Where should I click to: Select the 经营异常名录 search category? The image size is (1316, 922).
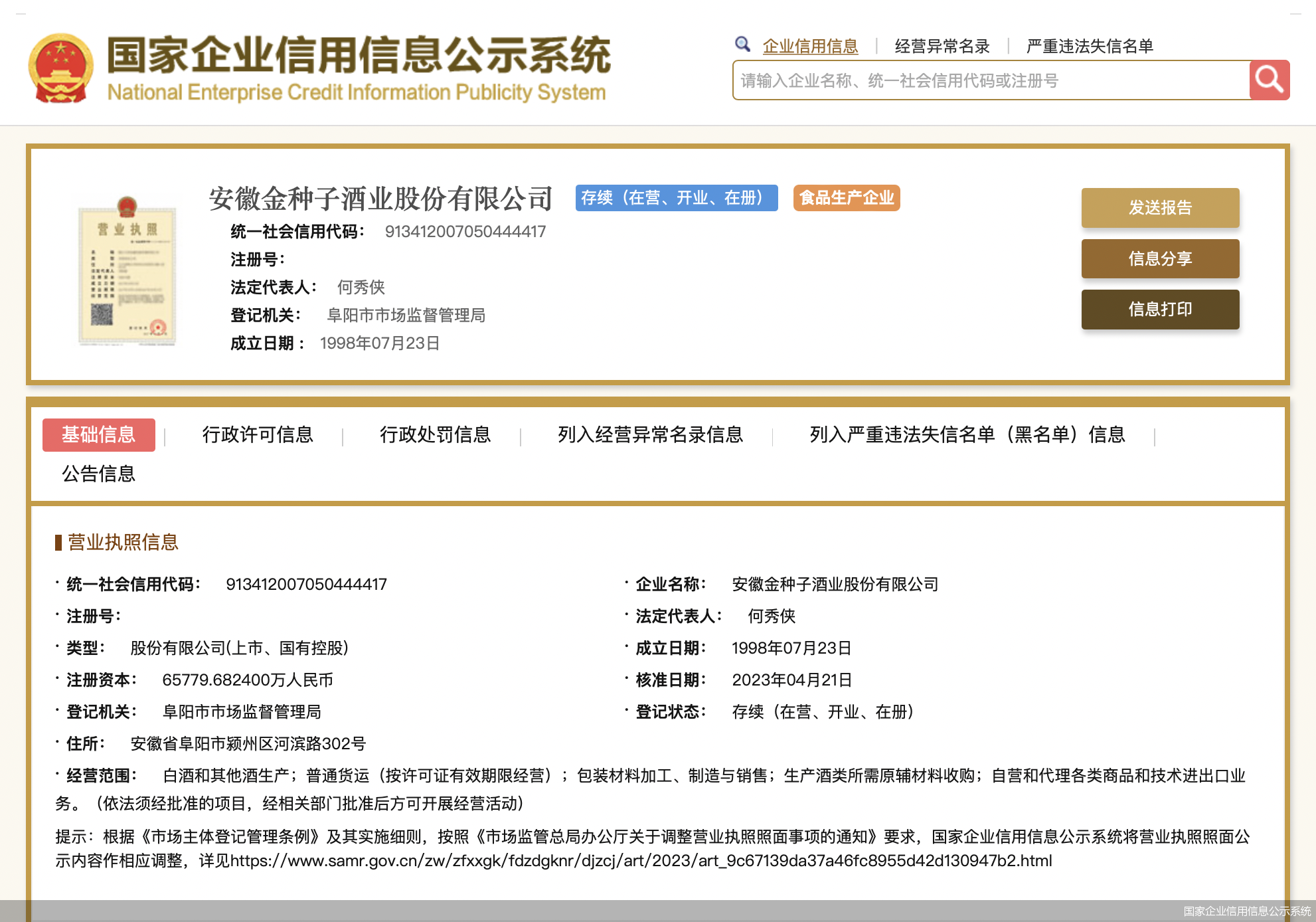(942, 46)
